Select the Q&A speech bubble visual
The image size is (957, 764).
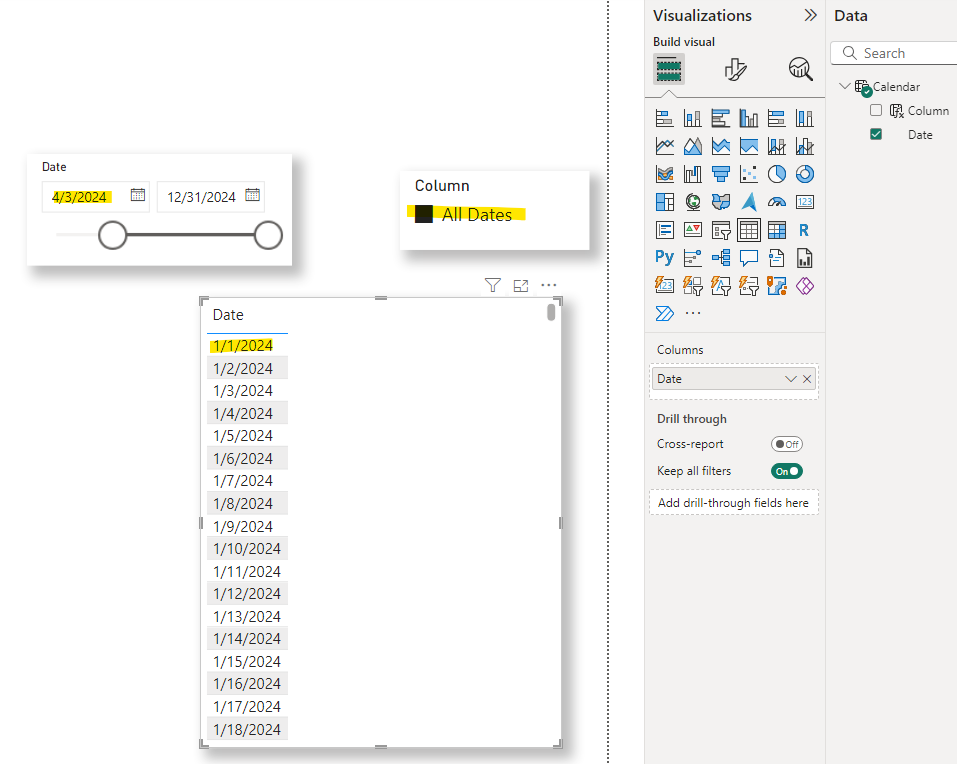click(x=748, y=258)
